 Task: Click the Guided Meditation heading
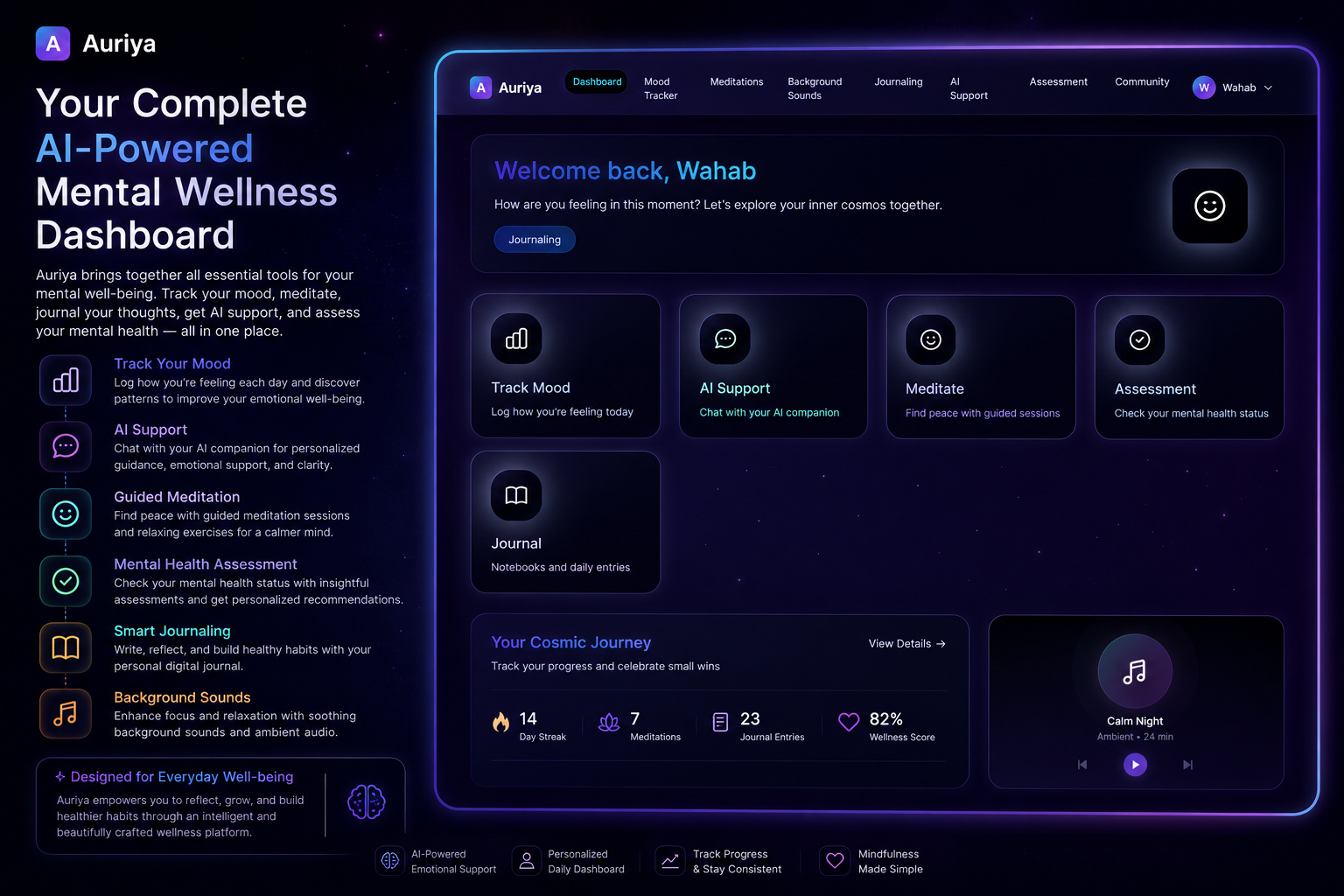pyautogui.click(x=177, y=496)
